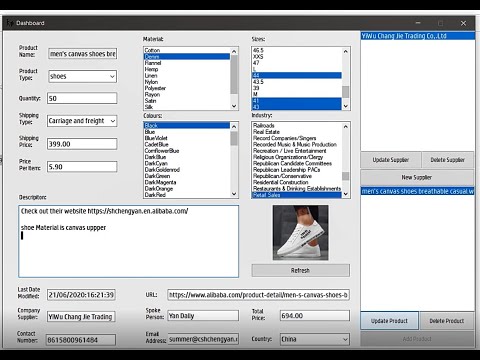This screenshot has width=480, height=360.
Task: Select Polyester in the Material list
Action: coord(187,88)
